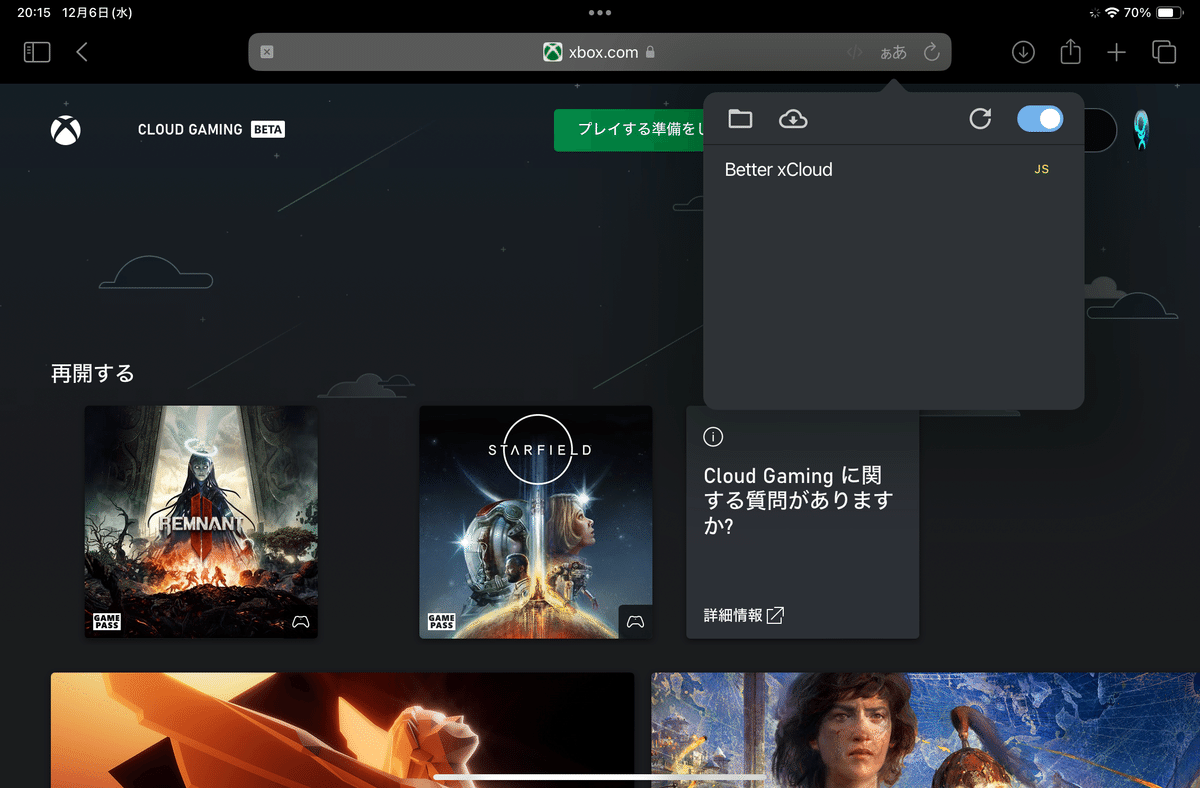Refresh the Userscripts list

980,118
